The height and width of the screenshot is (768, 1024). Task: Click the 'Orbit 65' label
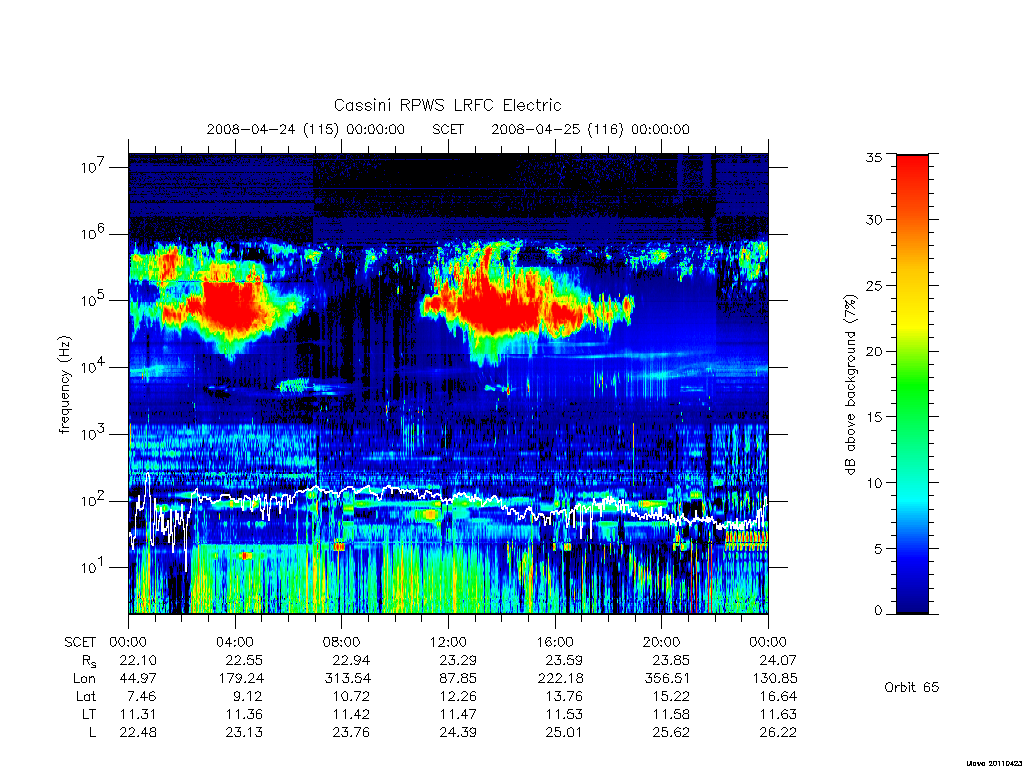click(912, 687)
